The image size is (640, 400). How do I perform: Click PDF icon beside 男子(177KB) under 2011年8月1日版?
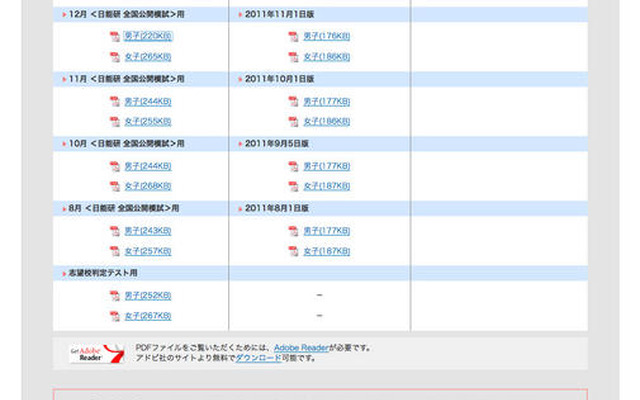pyautogui.click(x=293, y=231)
